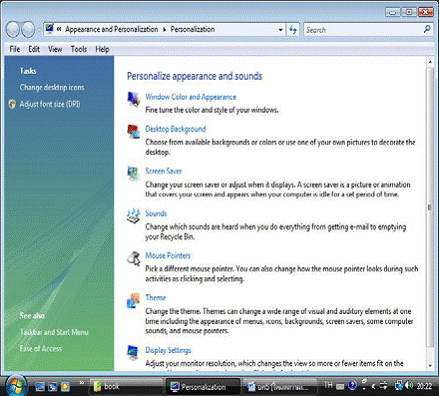Click Show Desktop quick launch icon
Screen dimensions: 439x396
tap(40, 386)
